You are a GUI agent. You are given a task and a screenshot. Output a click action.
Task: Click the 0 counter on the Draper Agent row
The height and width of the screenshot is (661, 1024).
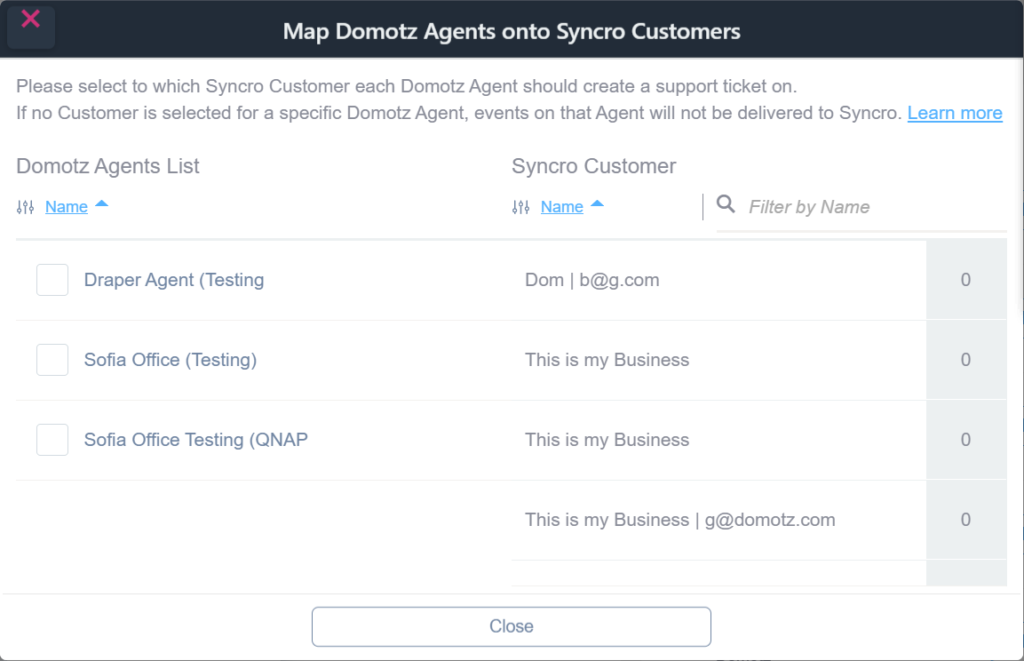[965, 280]
